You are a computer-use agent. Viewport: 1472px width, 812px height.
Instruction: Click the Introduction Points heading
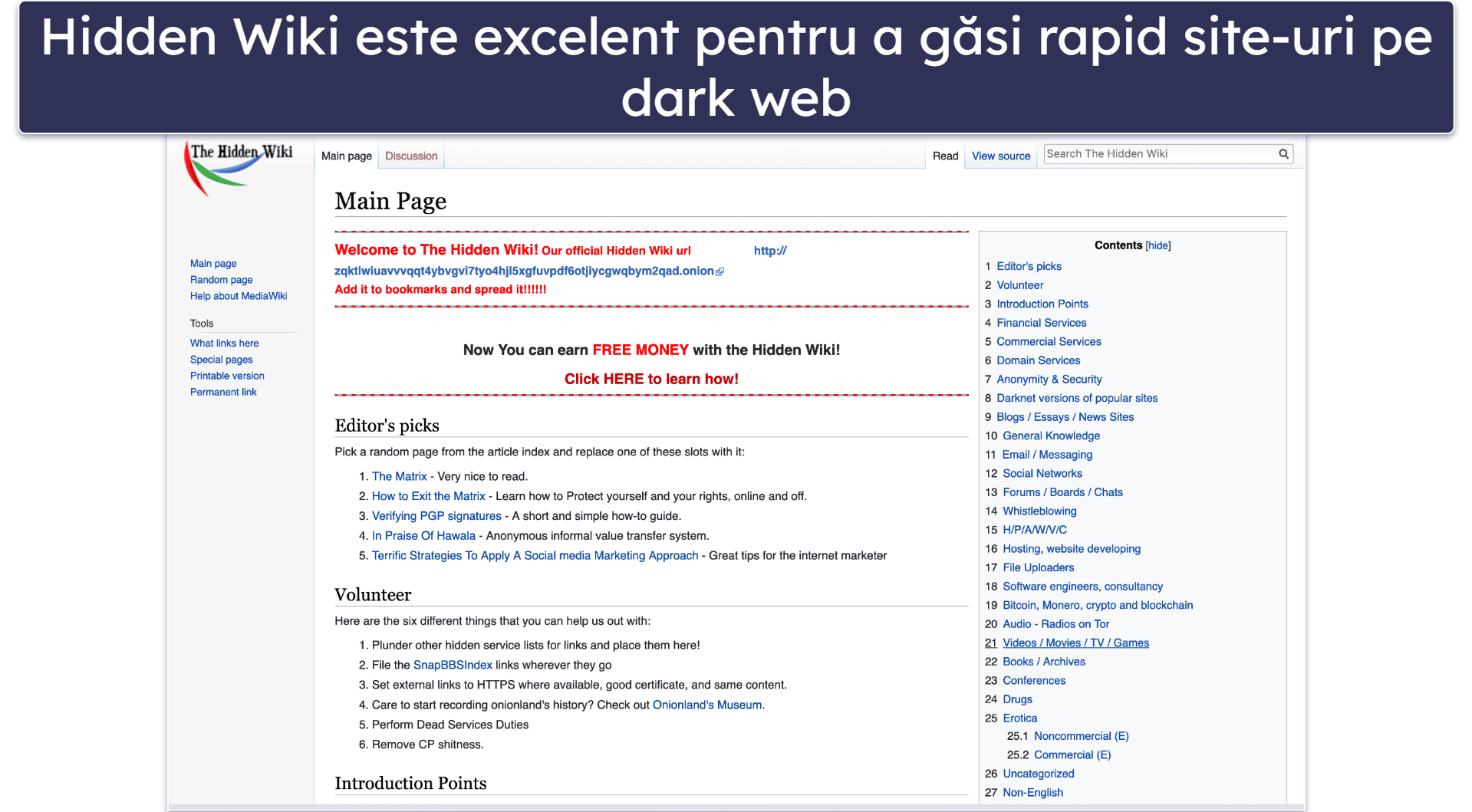pos(410,783)
